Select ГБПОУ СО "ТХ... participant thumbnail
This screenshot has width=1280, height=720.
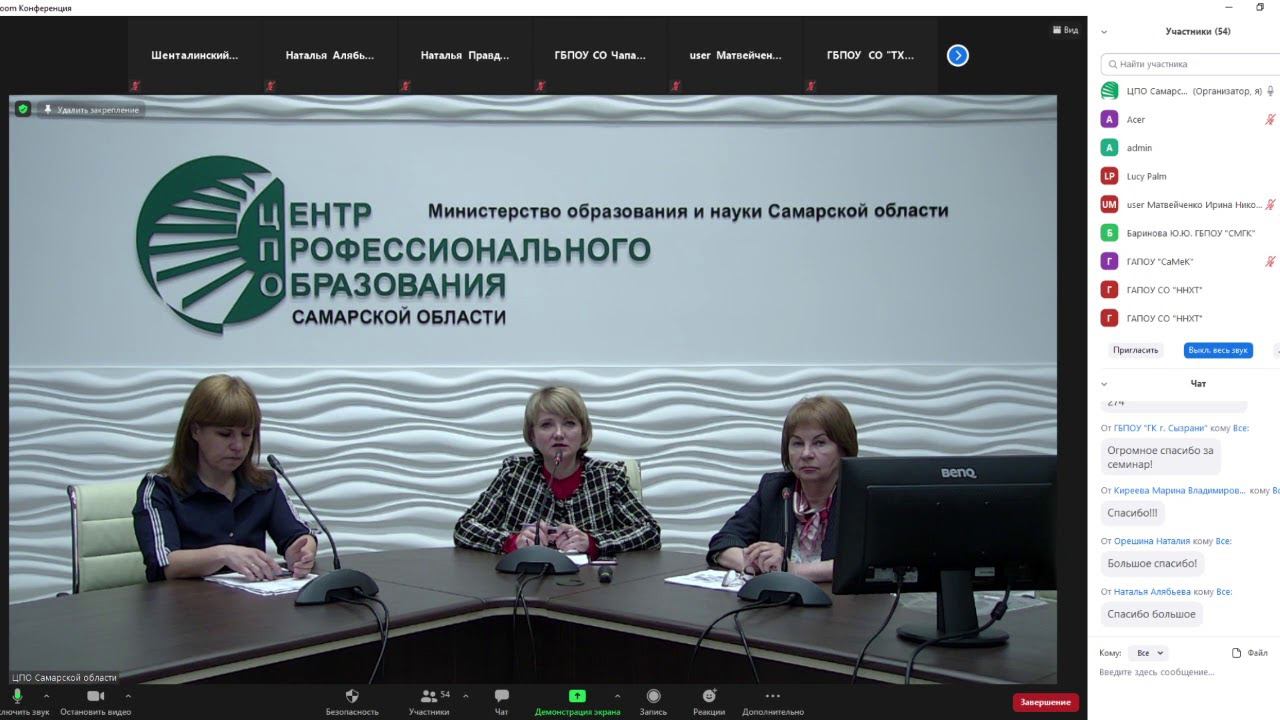pos(870,56)
